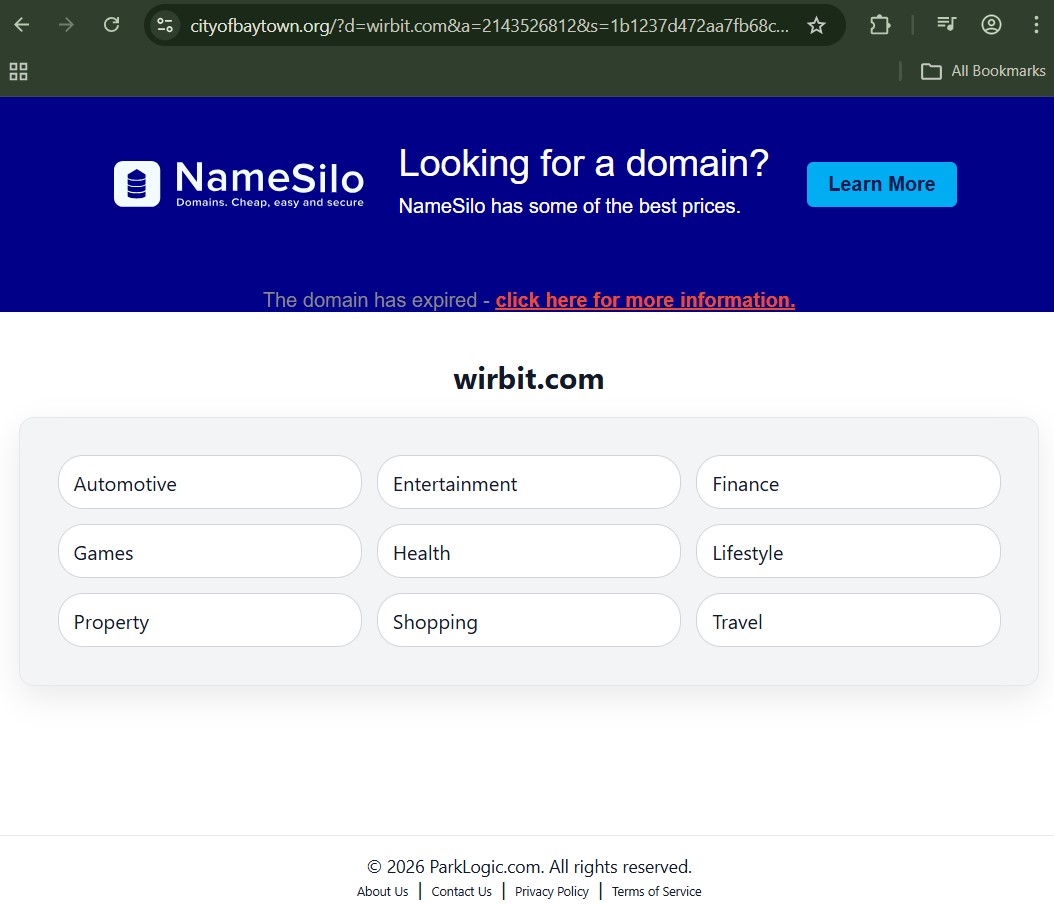The height and width of the screenshot is (905, 1054).
Task: Browse the Automotive category
Action: [209, 482]
